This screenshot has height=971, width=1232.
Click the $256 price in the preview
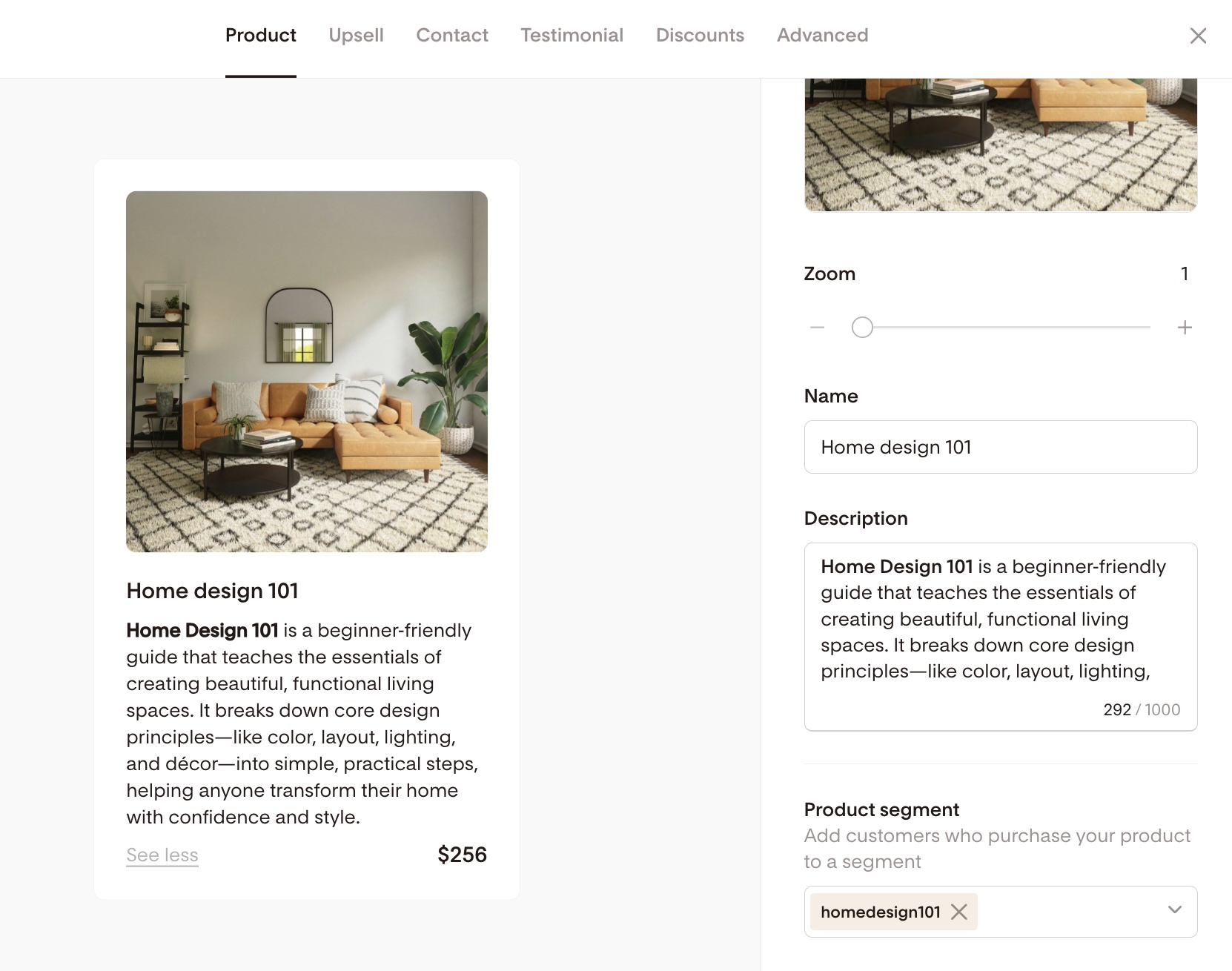tap(462, 855)
